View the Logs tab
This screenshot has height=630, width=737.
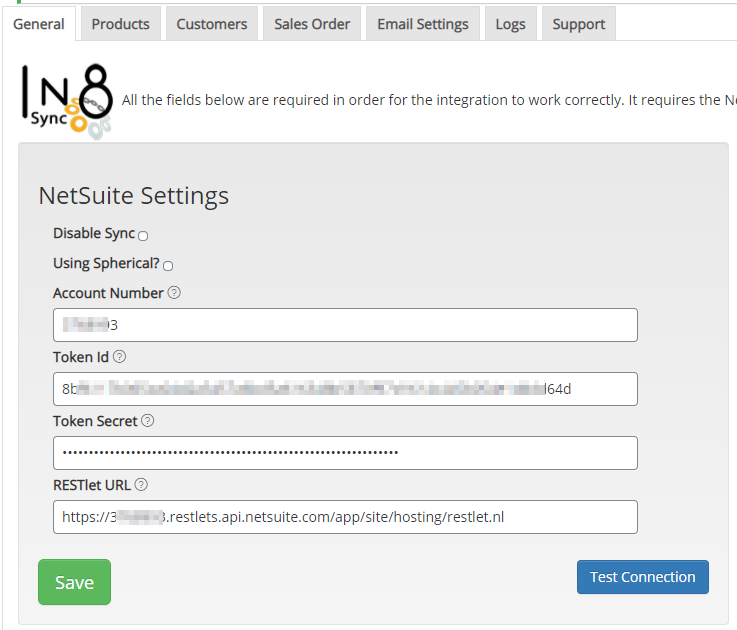point(510,24)
